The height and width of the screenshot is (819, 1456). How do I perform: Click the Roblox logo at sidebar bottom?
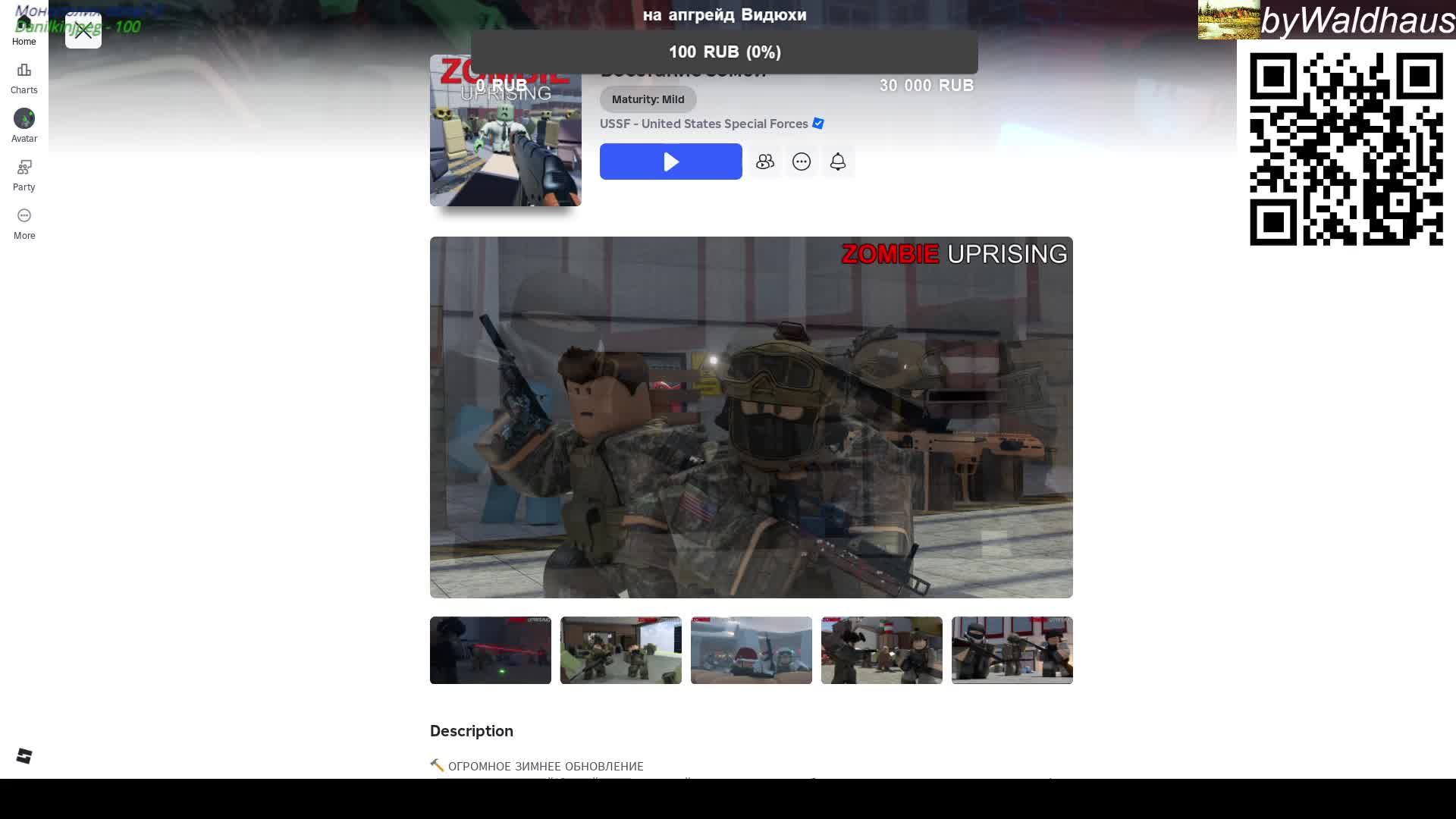click(24, 756)
